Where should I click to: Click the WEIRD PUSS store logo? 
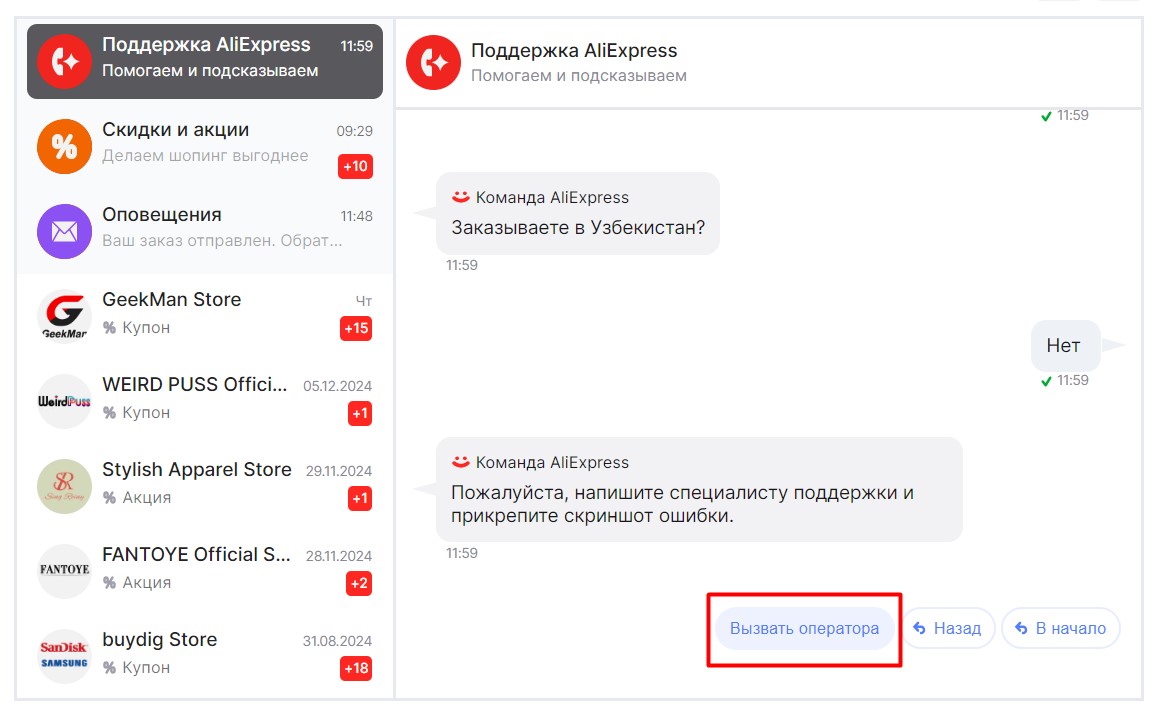click(x=64, y=401)
